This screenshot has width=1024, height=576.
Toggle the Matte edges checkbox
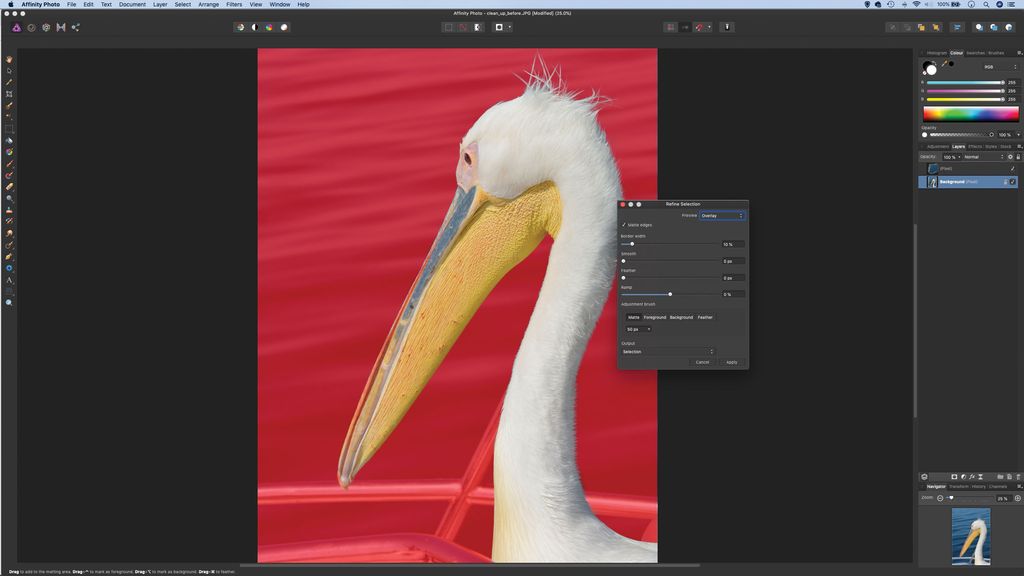tap(623, 225)
